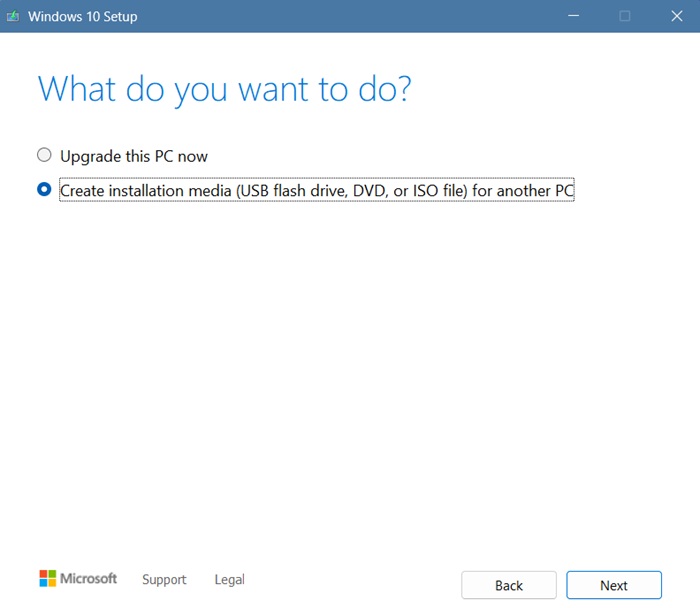Minimize the Windows 10 Setup window

tap(573, 16)
